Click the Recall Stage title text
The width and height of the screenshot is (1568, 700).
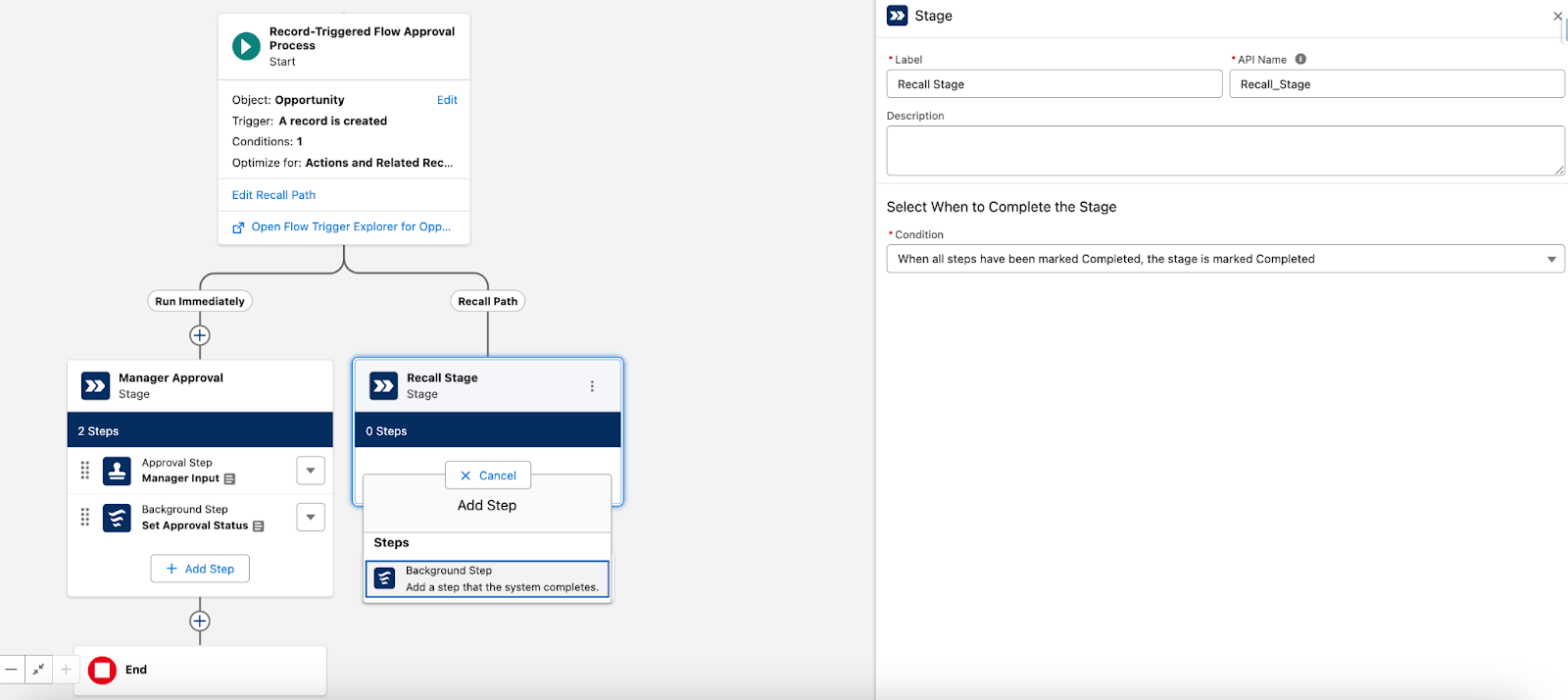click(442, 377)
